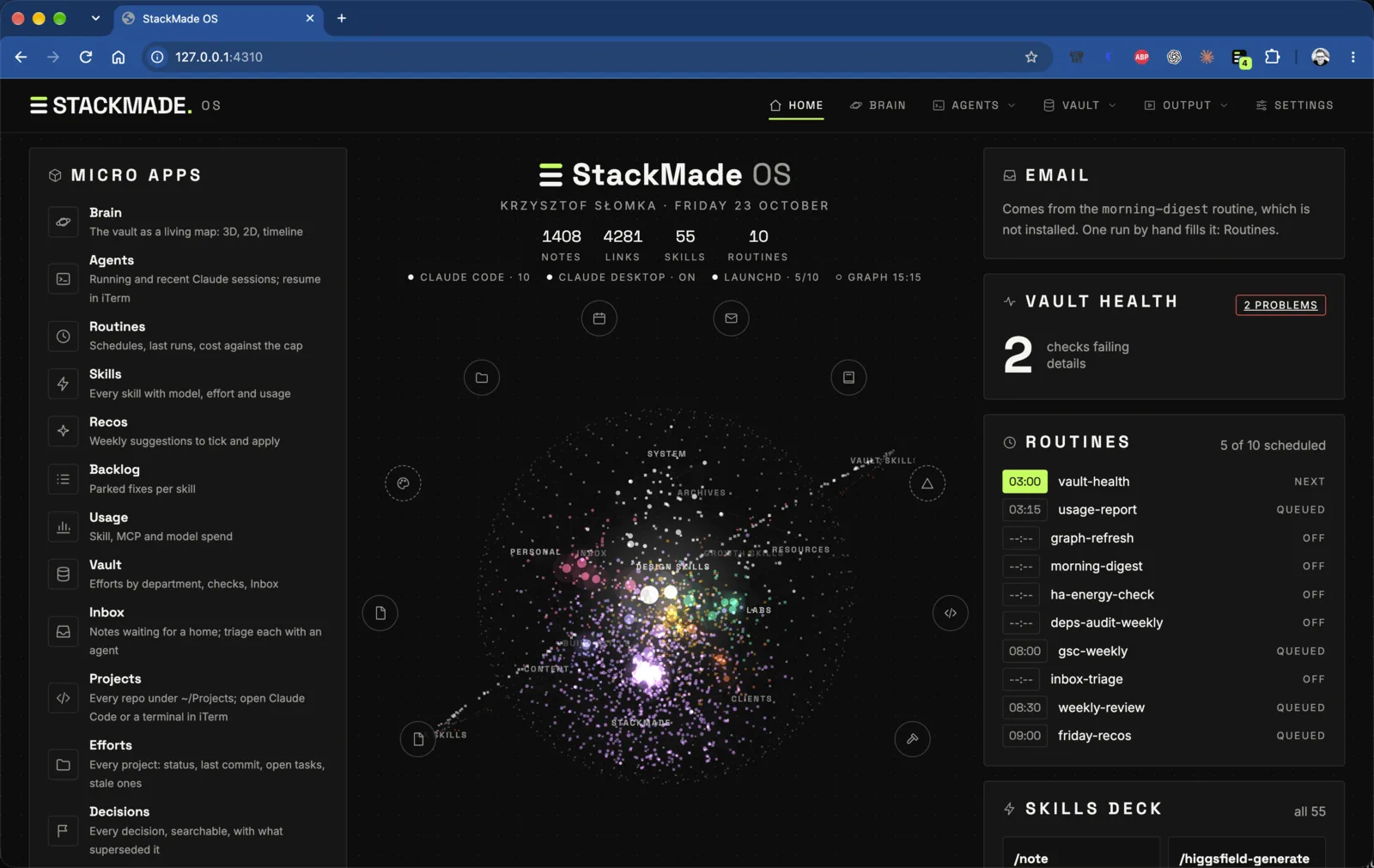Select the Home navigation tab
This screenshot has height=868, width=1374.
tap(796, 106)
